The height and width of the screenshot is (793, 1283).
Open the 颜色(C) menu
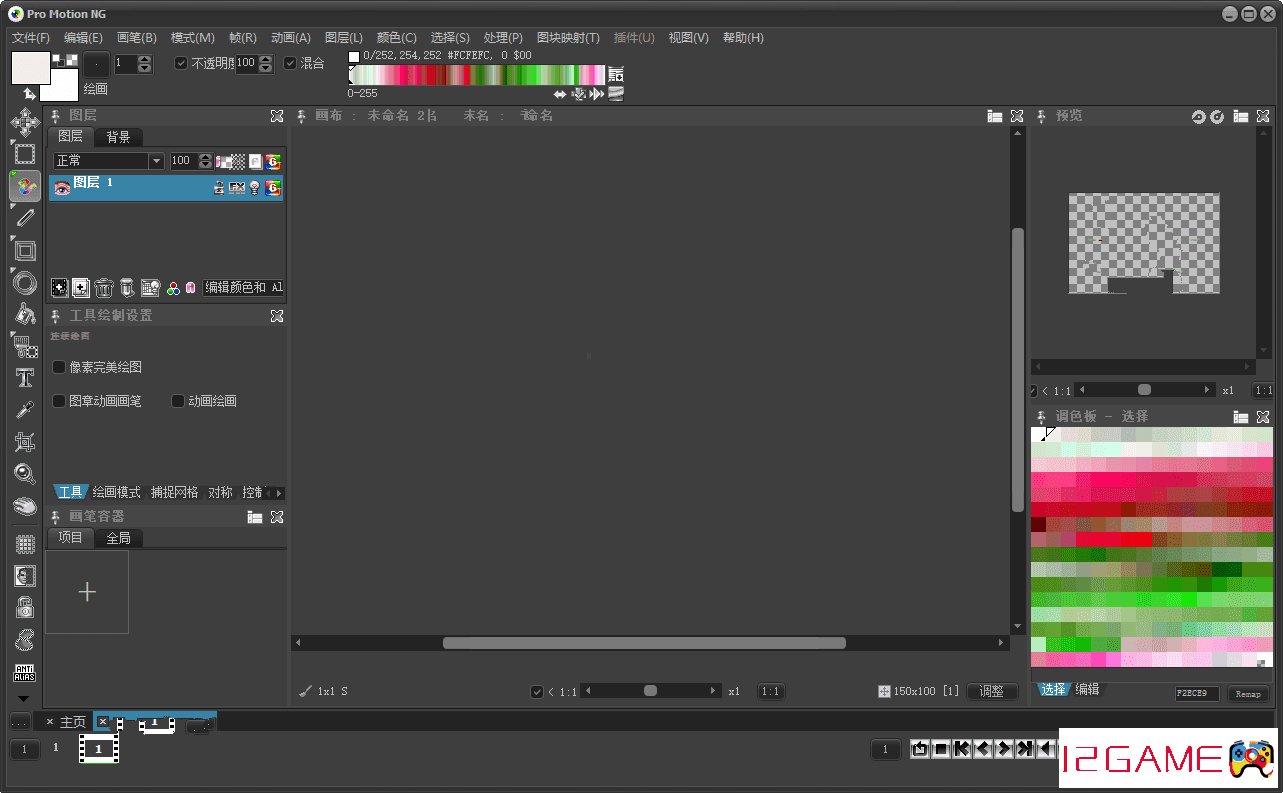pos(397,38)
